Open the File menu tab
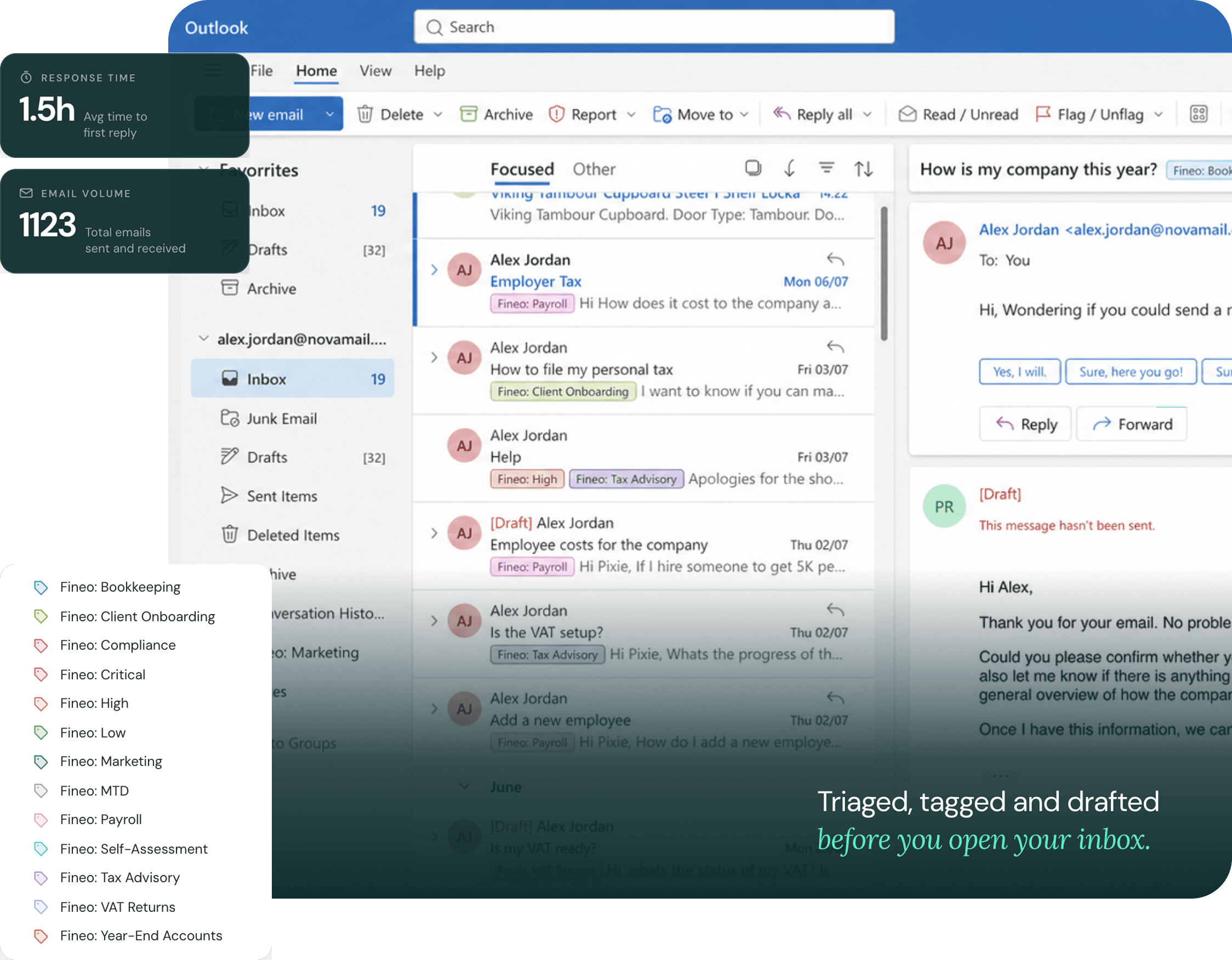 [262, 71]
